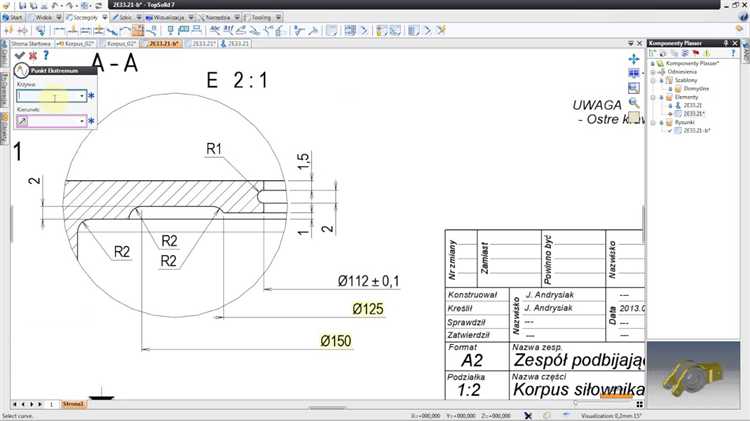This screenshot has width=750, height=421.
Task: Click the horizontal scrollbar below the drawing
Action: click(x=328, y=408)
